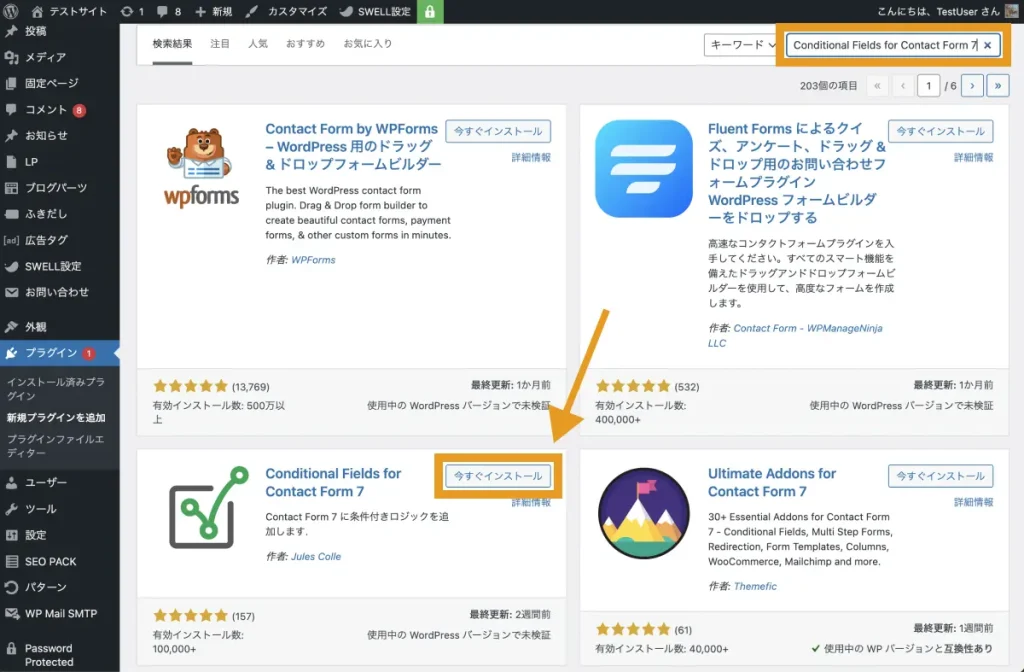Click the WPForms plugin bear icon
This screenshot has width=1024, height=672.
(x=201, y=167)
